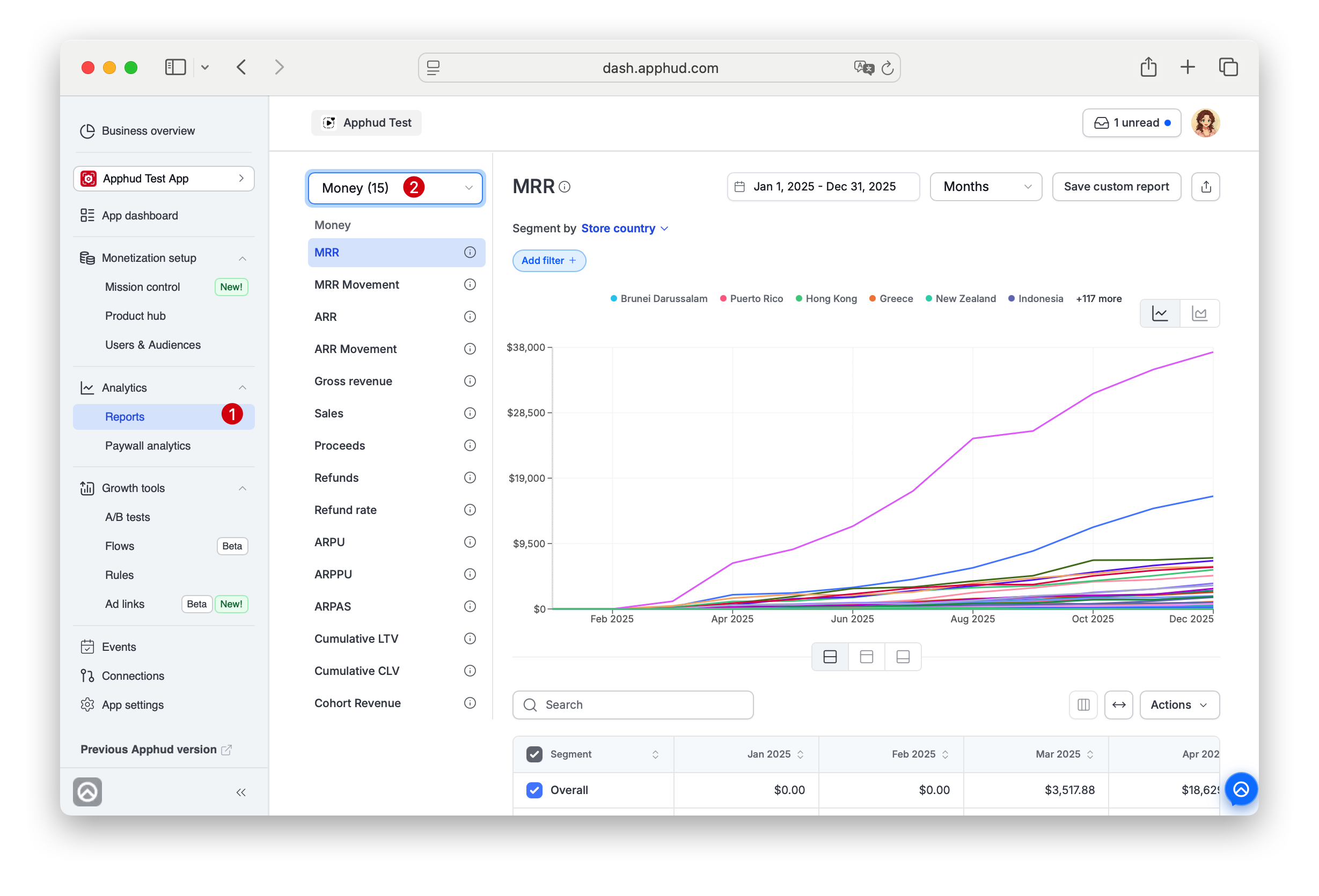The image size is (1319, 896).
Task: Open Safari share menu
Action: [x=1148, y=67]
